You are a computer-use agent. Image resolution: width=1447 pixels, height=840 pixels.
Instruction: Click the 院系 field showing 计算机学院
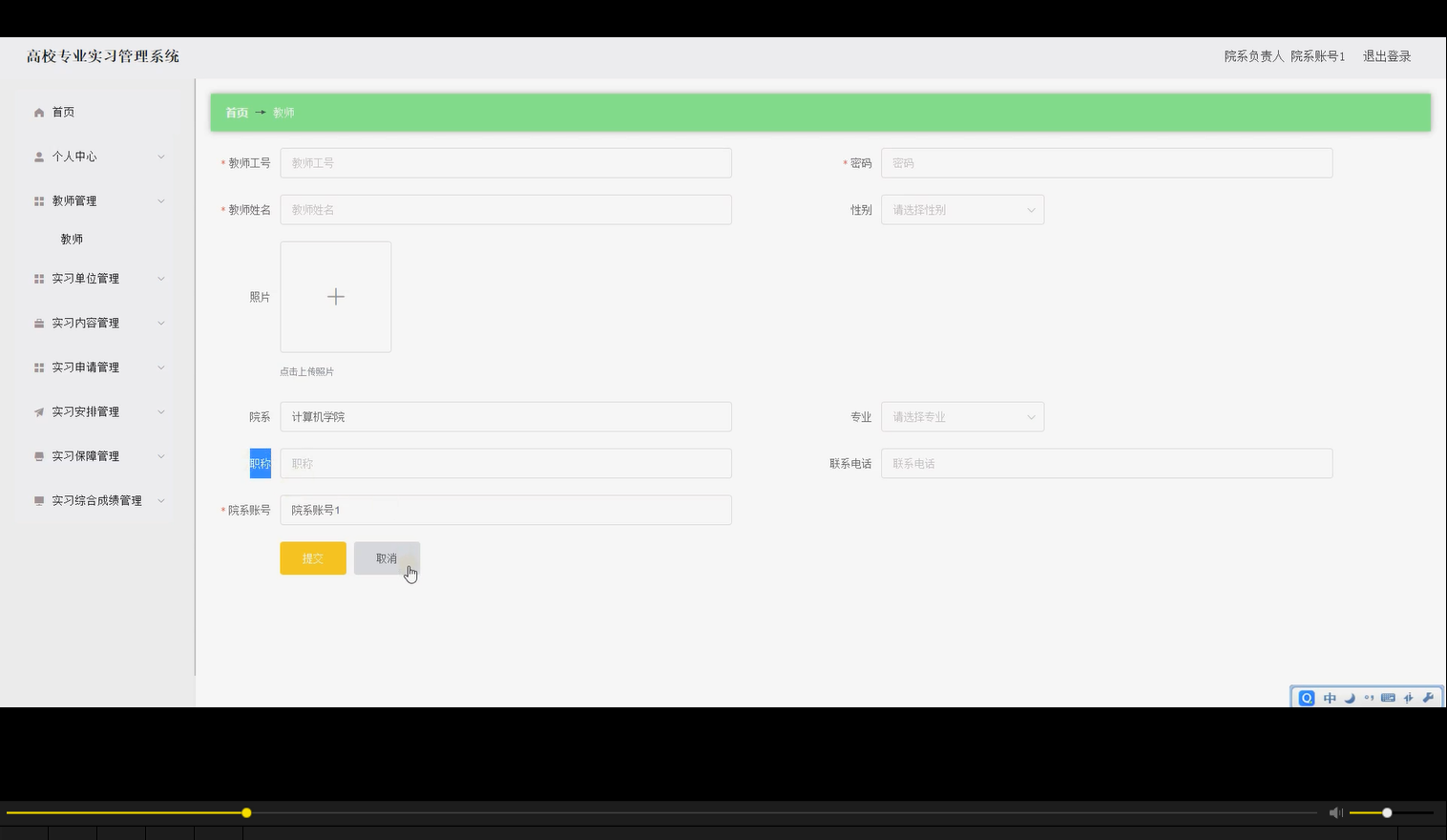click(506, 417)
